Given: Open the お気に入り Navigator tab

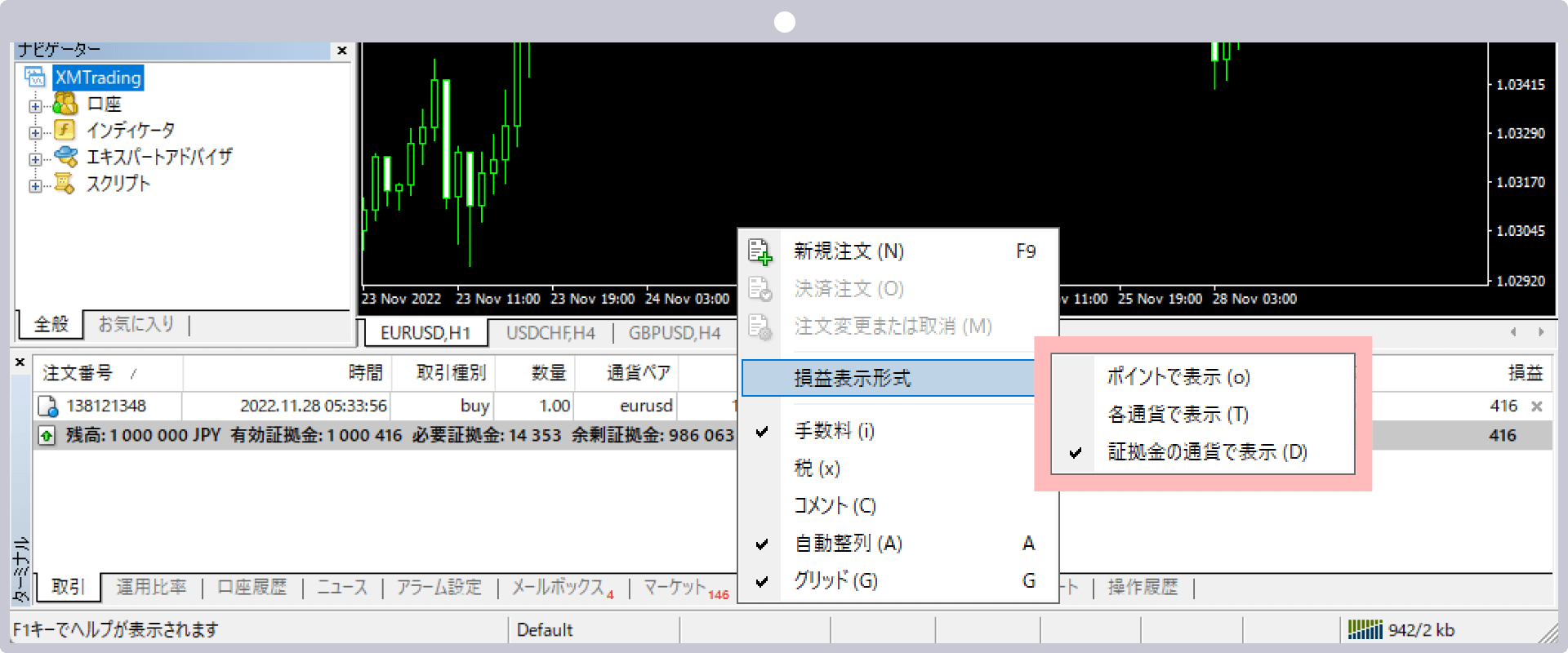Looking at the screenshot, I should 136,324.
